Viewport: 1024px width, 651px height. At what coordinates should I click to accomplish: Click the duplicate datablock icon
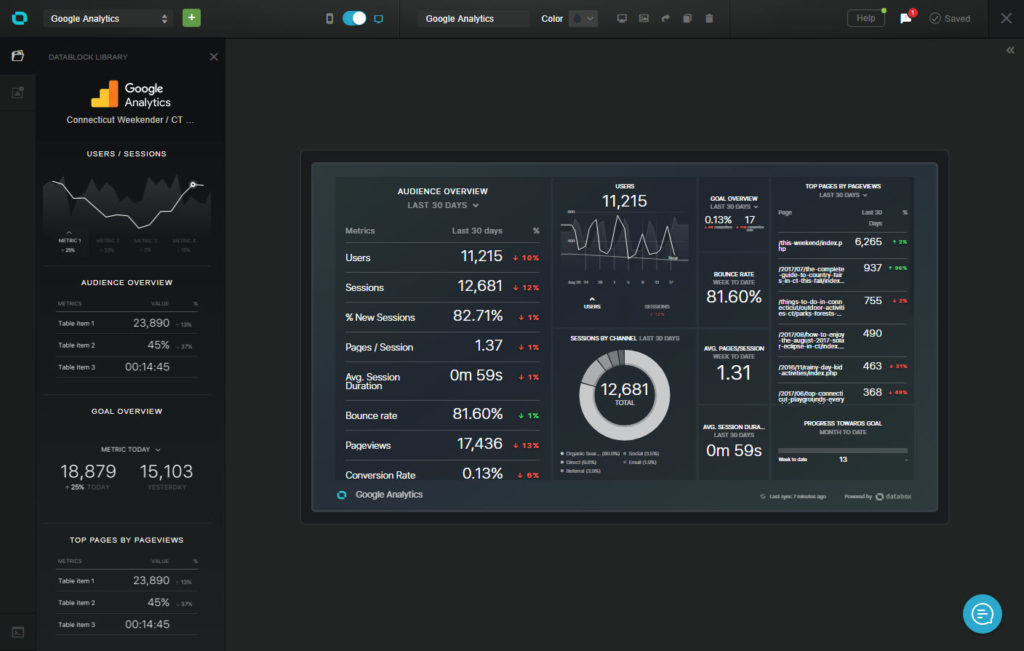click(x=687, y=18)
